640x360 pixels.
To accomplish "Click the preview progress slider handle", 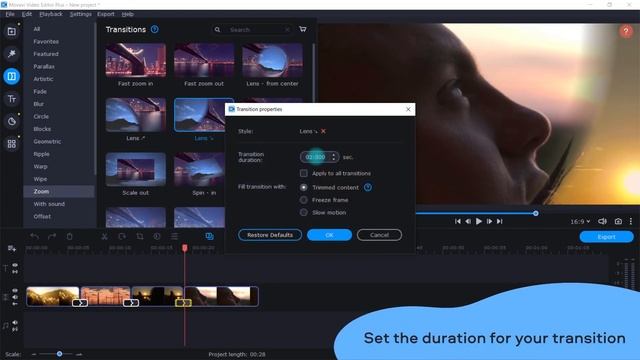I will coord(536,213).
